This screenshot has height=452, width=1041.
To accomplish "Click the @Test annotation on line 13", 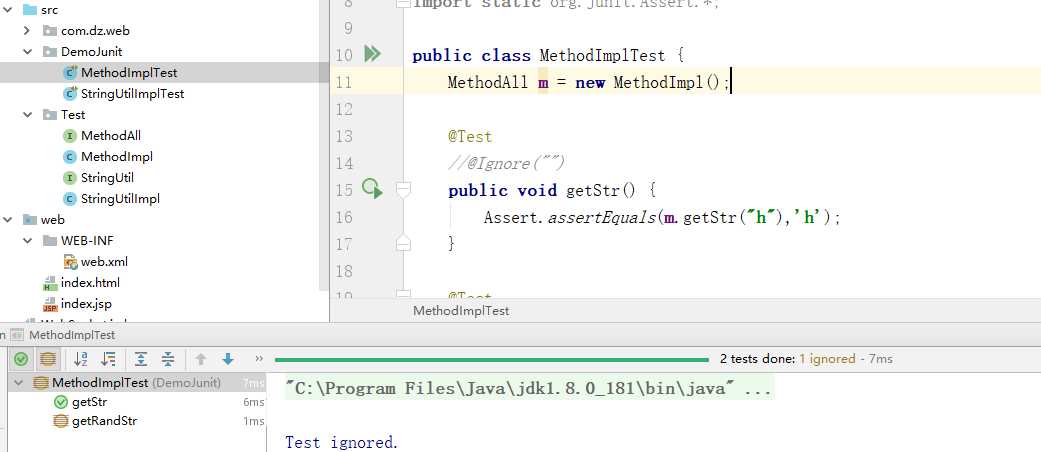I will point(470,137).
